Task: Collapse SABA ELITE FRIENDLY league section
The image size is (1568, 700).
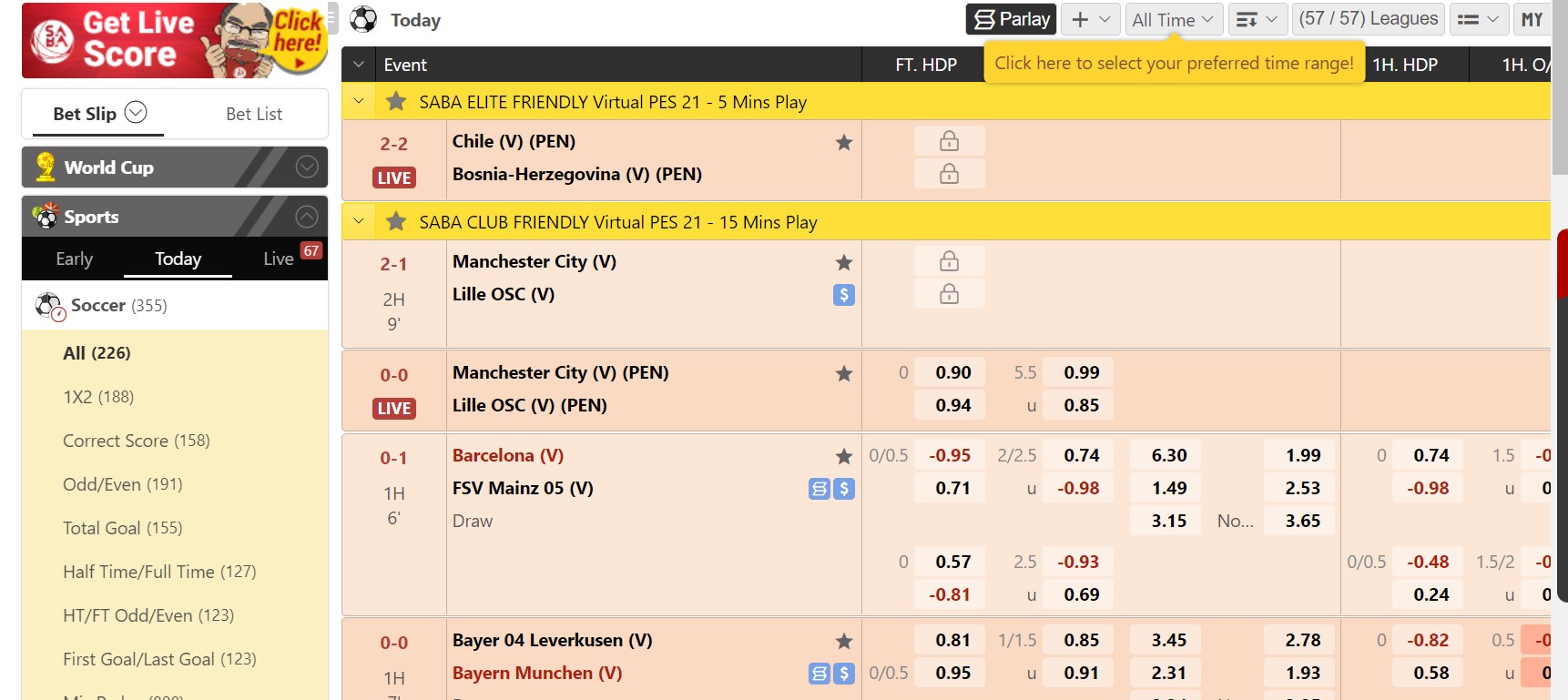Action: pyautogui.click(x=359, y=101)
